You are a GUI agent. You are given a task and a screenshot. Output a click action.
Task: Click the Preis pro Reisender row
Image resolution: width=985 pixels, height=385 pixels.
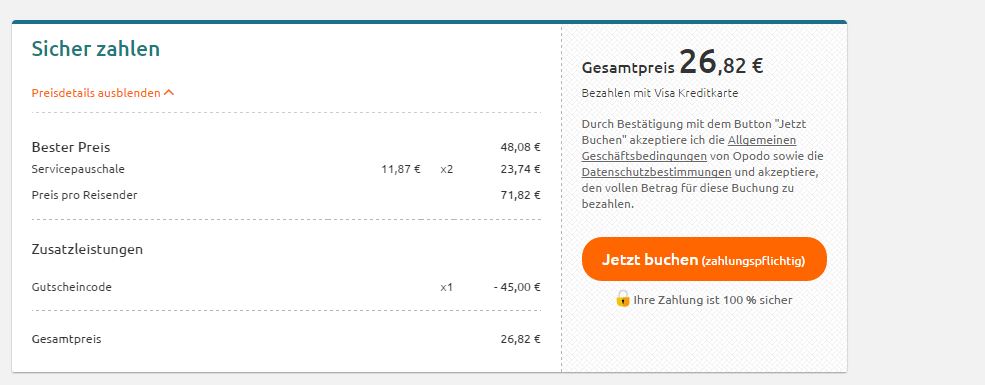[x=286, y=195]
